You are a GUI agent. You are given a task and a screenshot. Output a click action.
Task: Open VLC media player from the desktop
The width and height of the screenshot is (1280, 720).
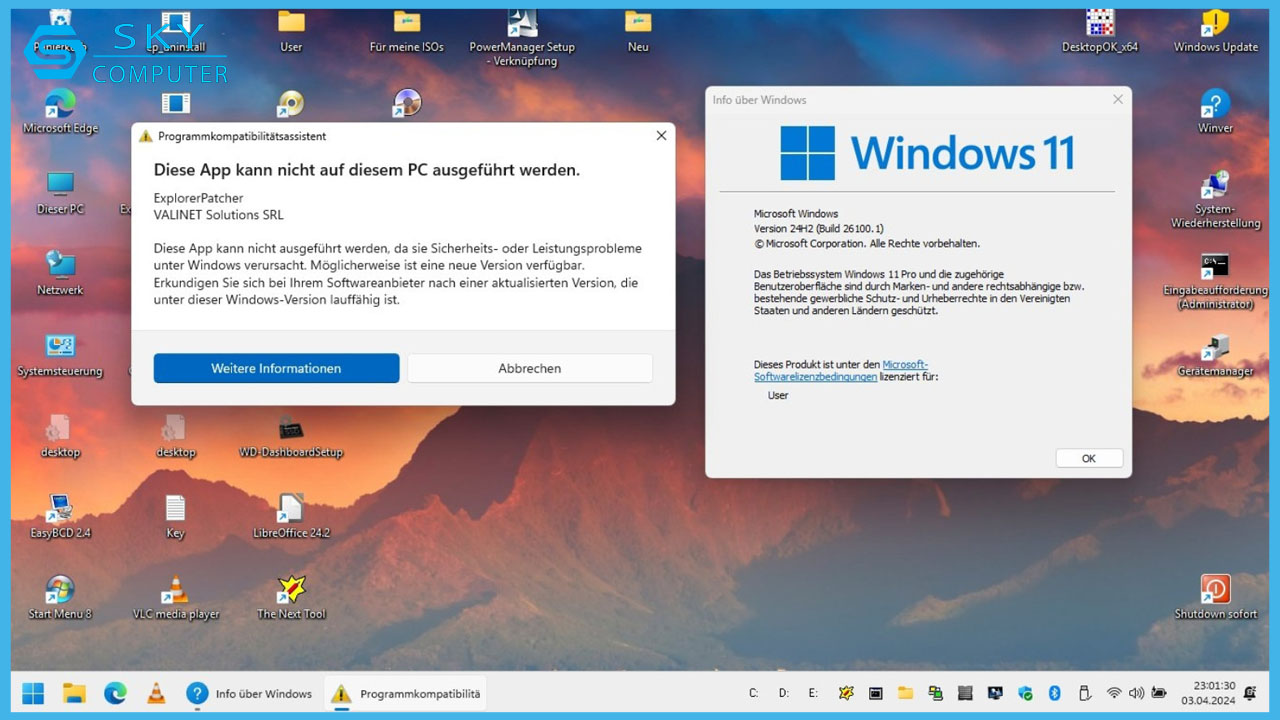click(x=175, y=590)
